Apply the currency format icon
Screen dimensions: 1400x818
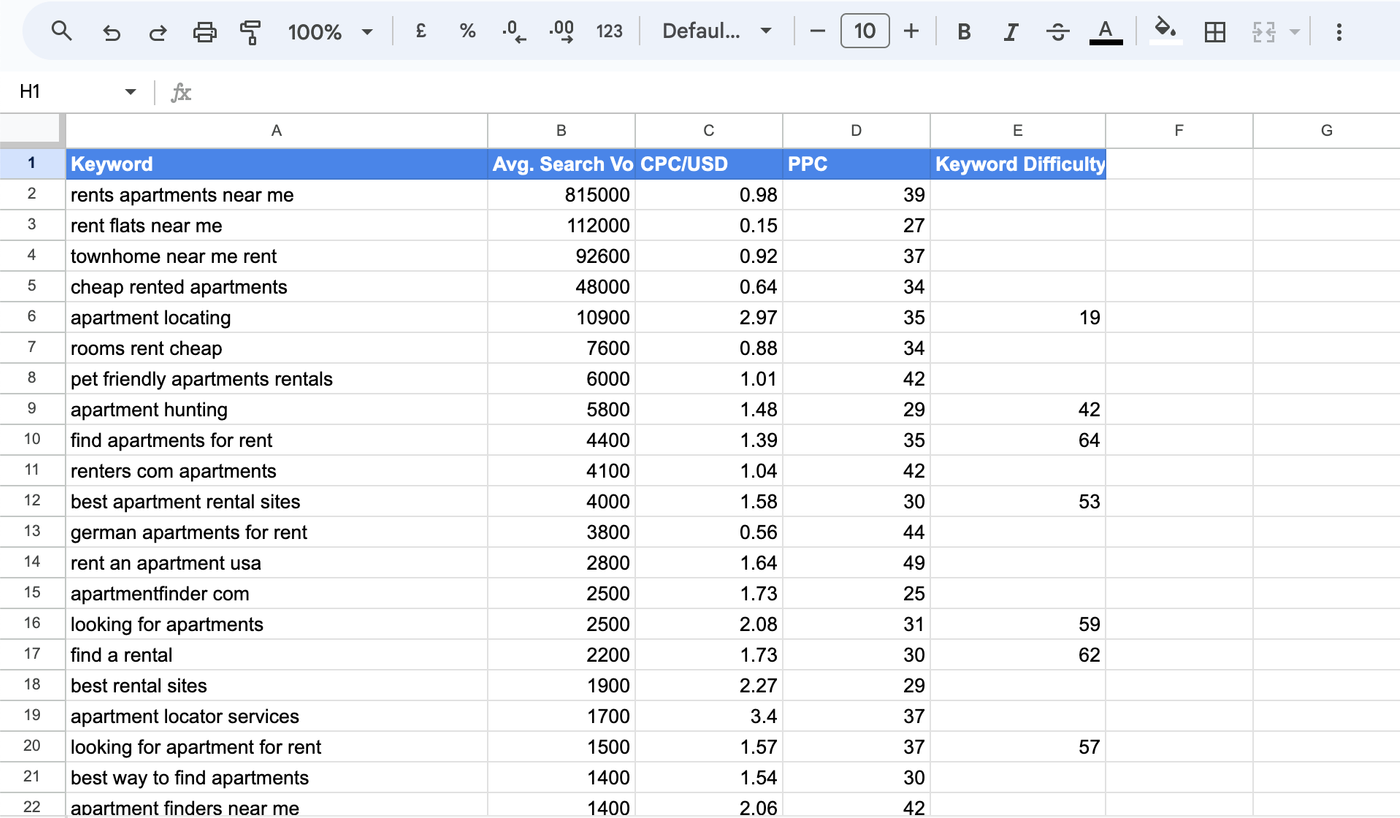(421, 31)
